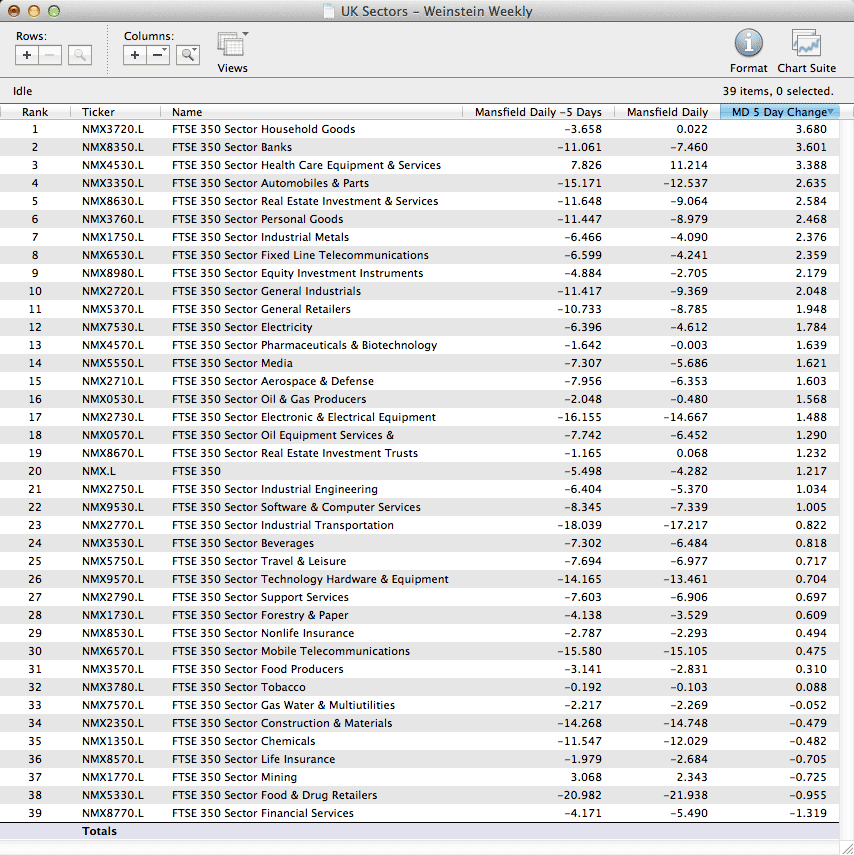The image size is (854, 855).
Task: Open the Columns magnifier search dropdown
Action: click(x=187, y=55)
